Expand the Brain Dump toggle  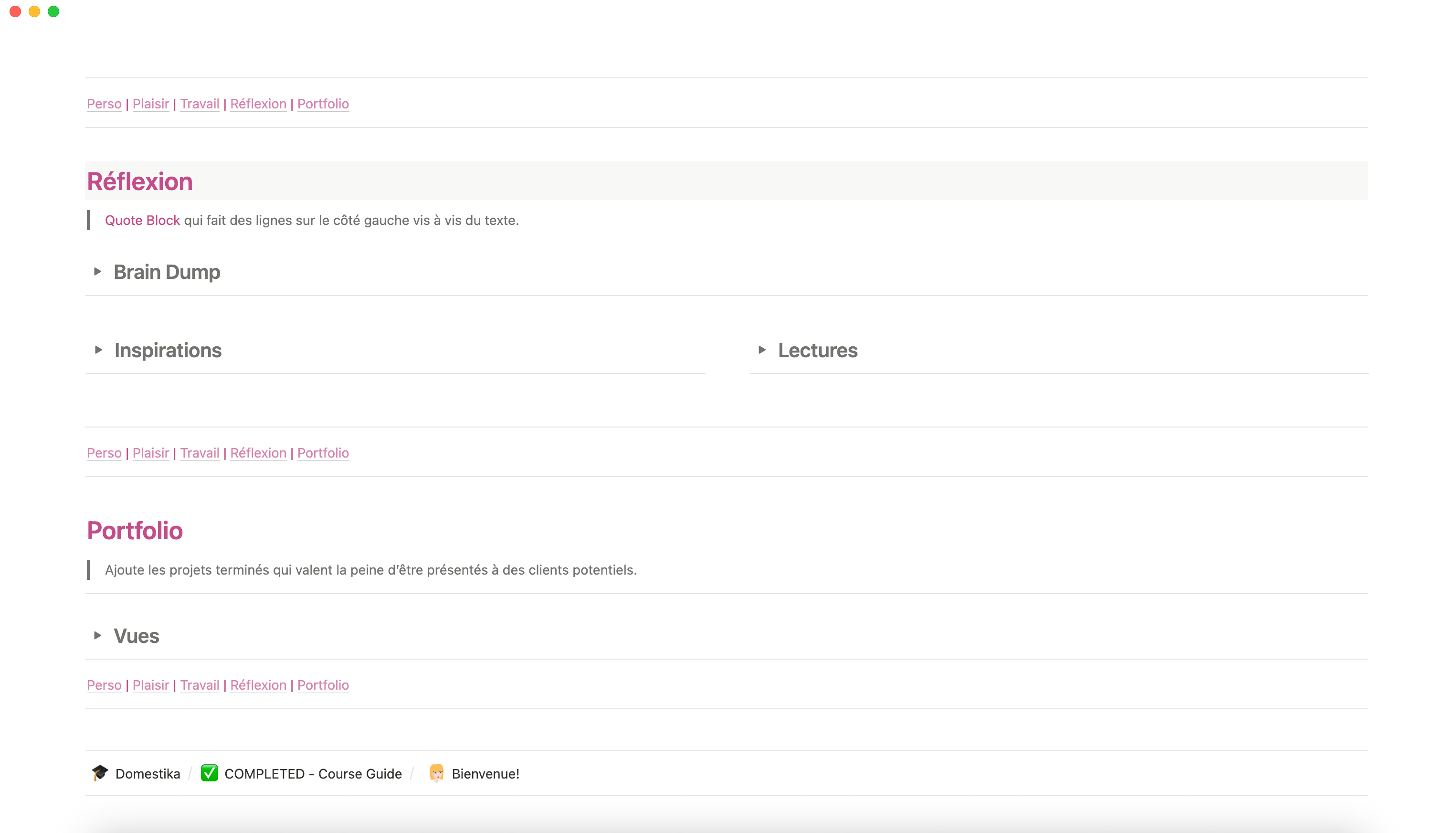[x=98, y=272]
